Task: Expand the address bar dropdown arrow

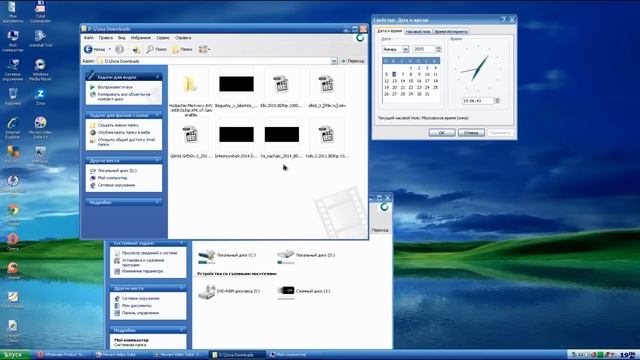Action: [334, 61]
